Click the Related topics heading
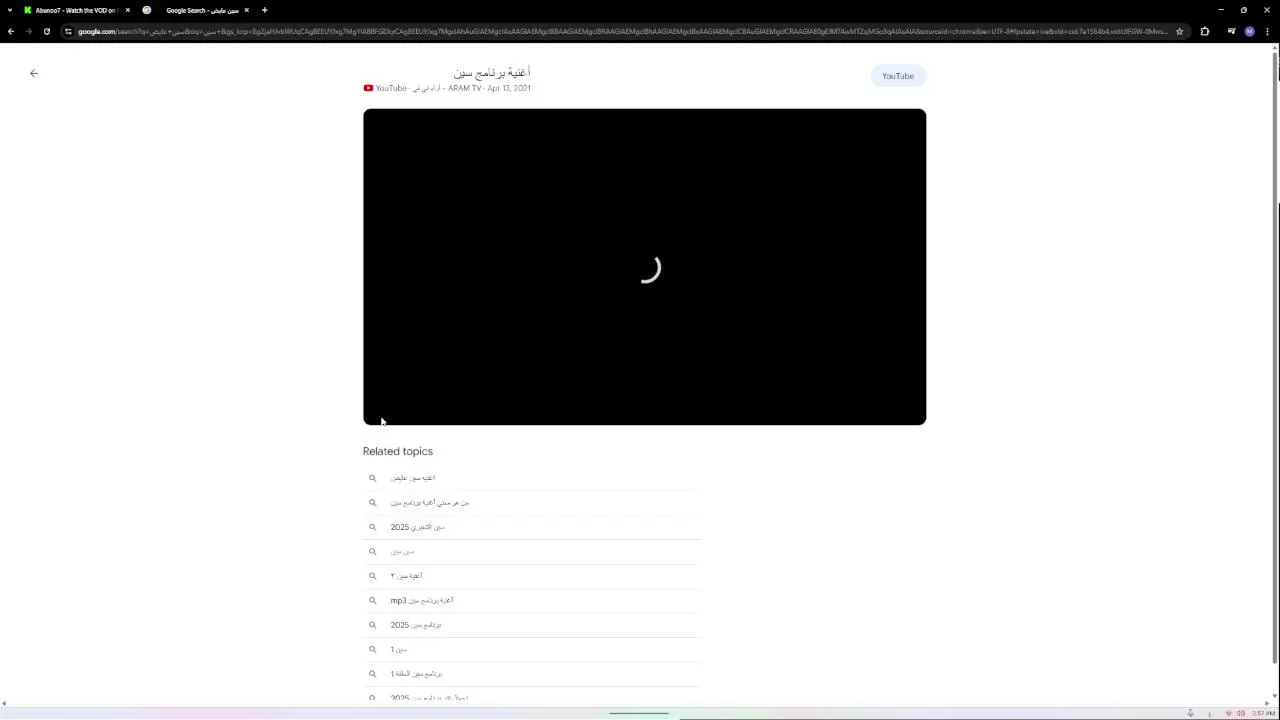The height and width of the screenshot is (720, 1280). 398,451
